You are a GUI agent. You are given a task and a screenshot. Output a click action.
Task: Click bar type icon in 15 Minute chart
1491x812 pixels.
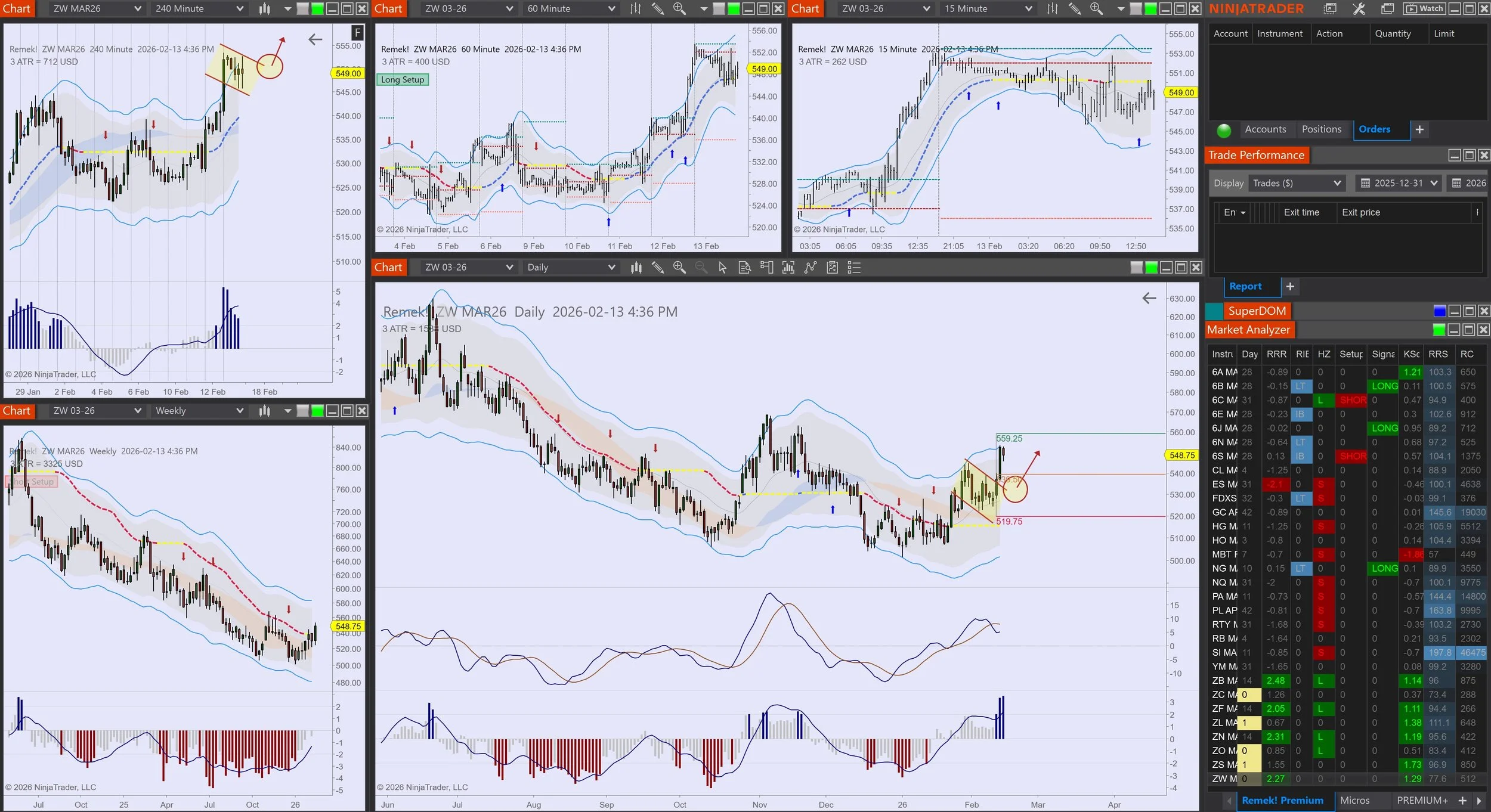click(1053, 8)
